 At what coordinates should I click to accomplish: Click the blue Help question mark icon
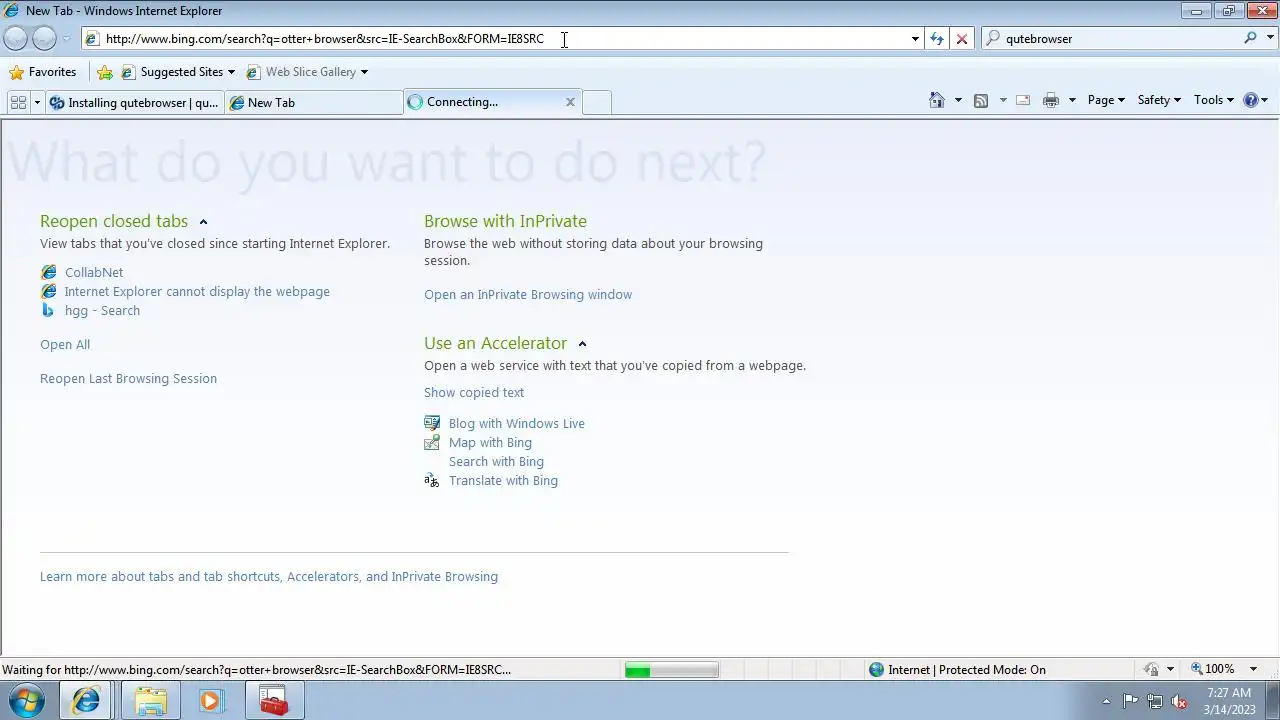[x=1250, y=100]
